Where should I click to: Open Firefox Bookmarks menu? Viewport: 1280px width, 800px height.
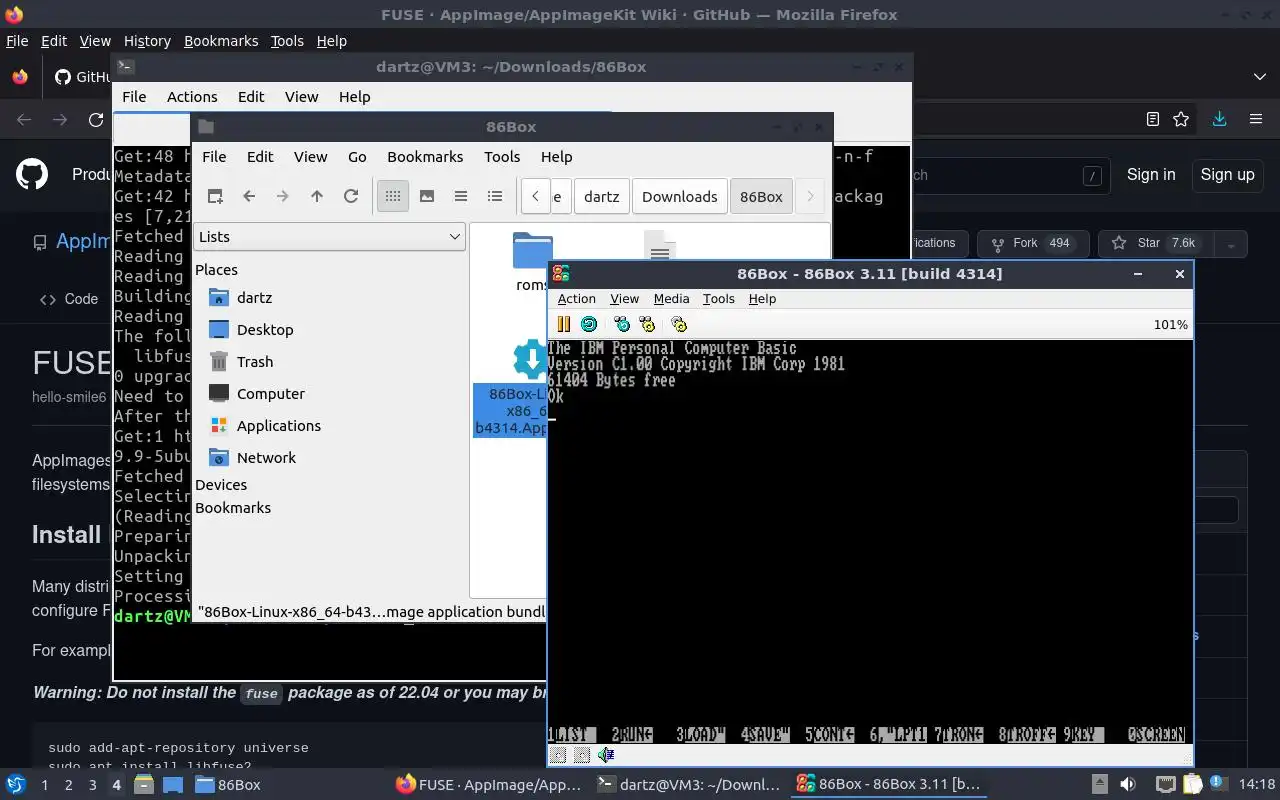point(221,41)
